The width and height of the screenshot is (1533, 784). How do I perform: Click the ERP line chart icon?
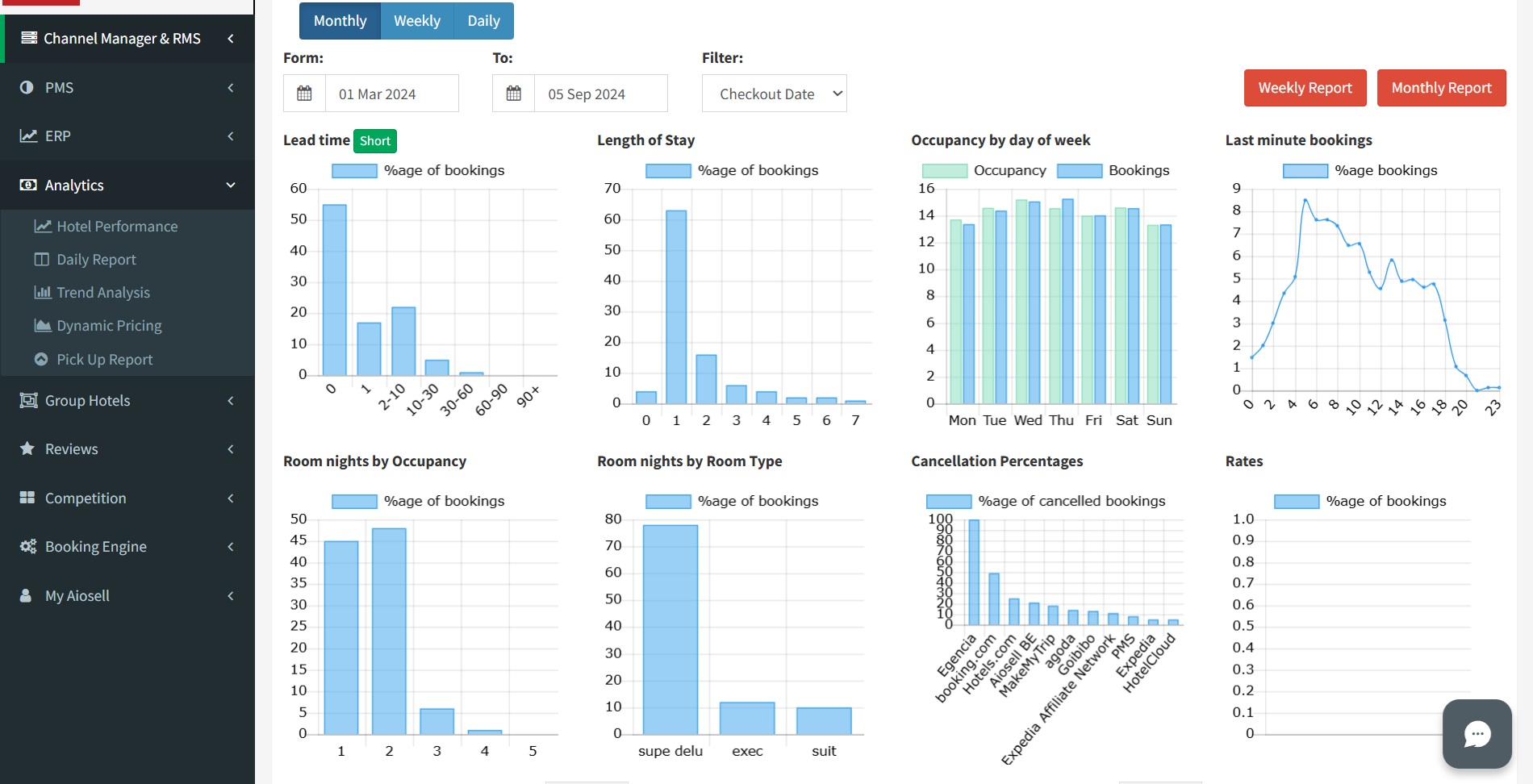pos(28,136)
